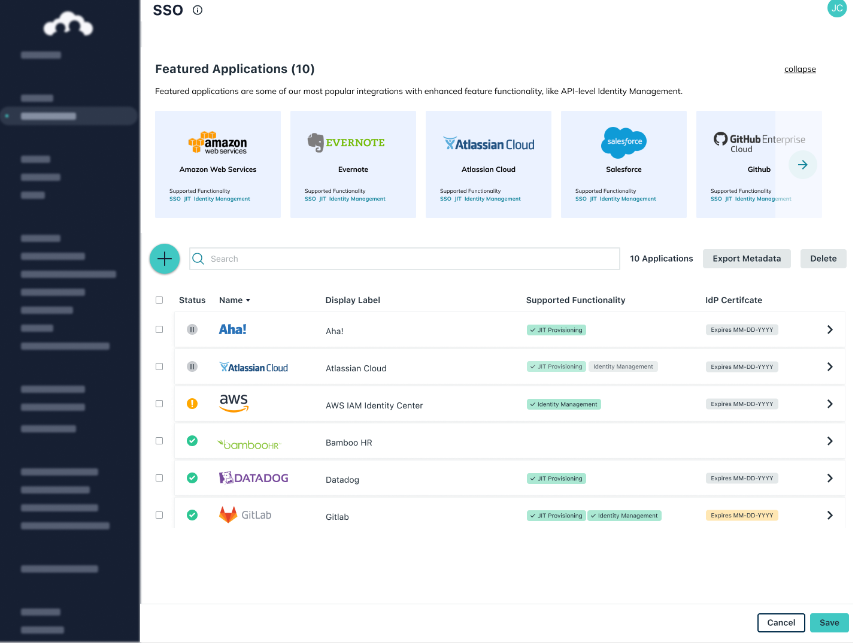The height and width of the screenshot is (643, 853).
Task: Click the grey Identity Management tag on Atlassian Cloud row
Action: (x=623, y=367)
